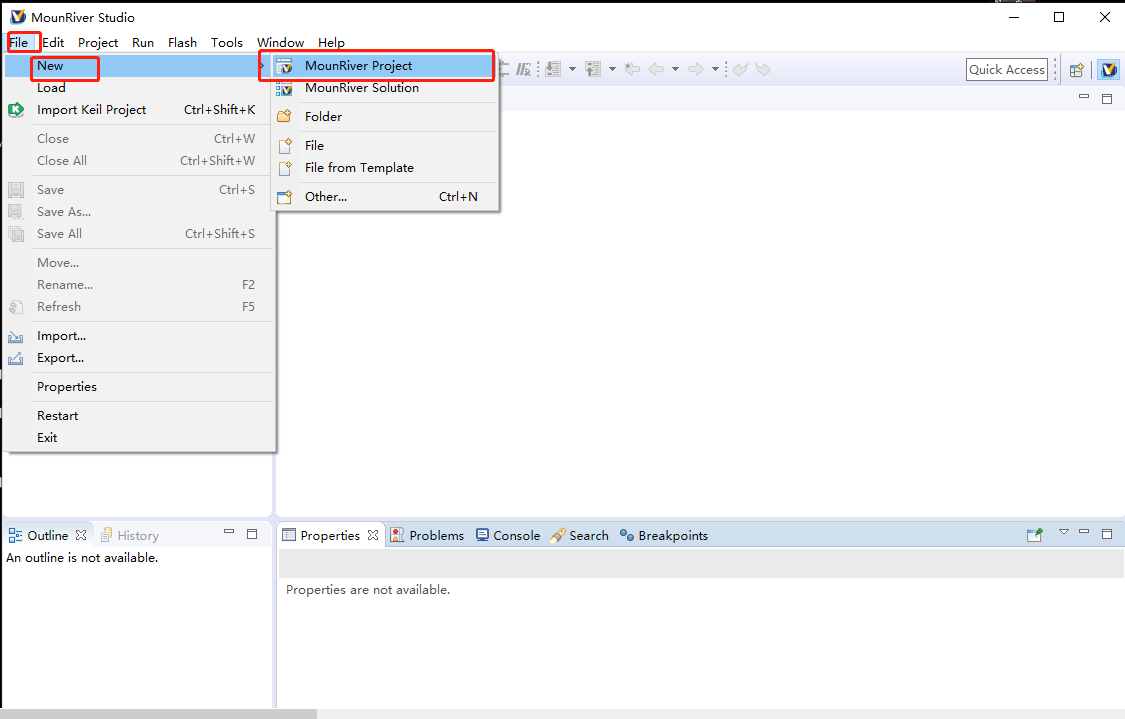Open the Next Annotation options dropdown
This screenshot has width=1125, height=719.
tap(573, 69)
